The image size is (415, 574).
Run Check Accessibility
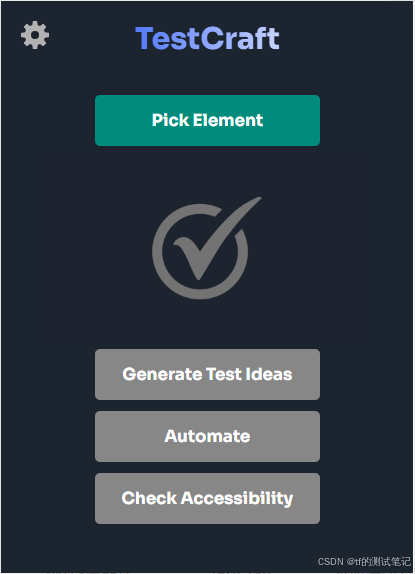tap(208, 498)
